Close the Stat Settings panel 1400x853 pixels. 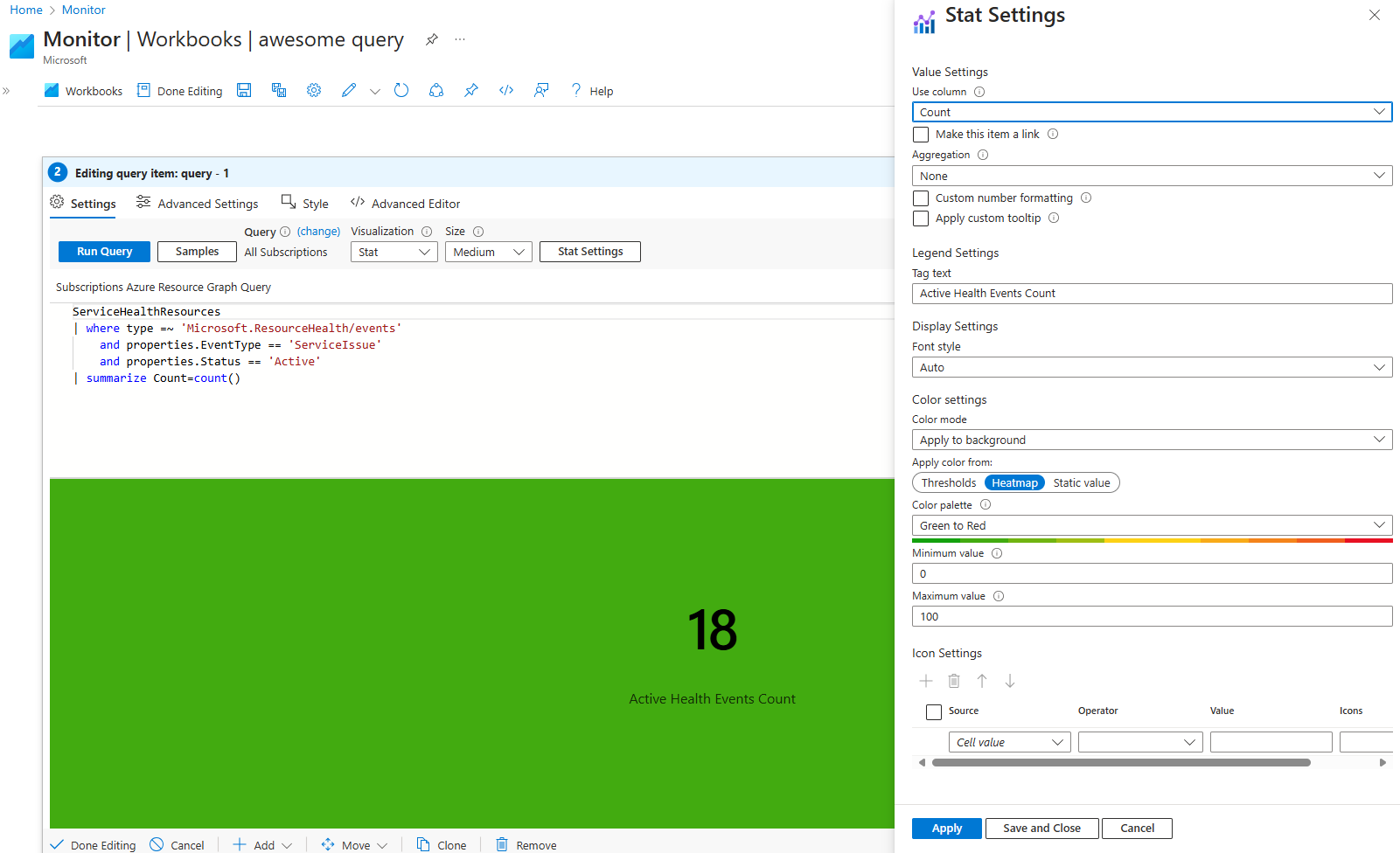[1375, 15]
